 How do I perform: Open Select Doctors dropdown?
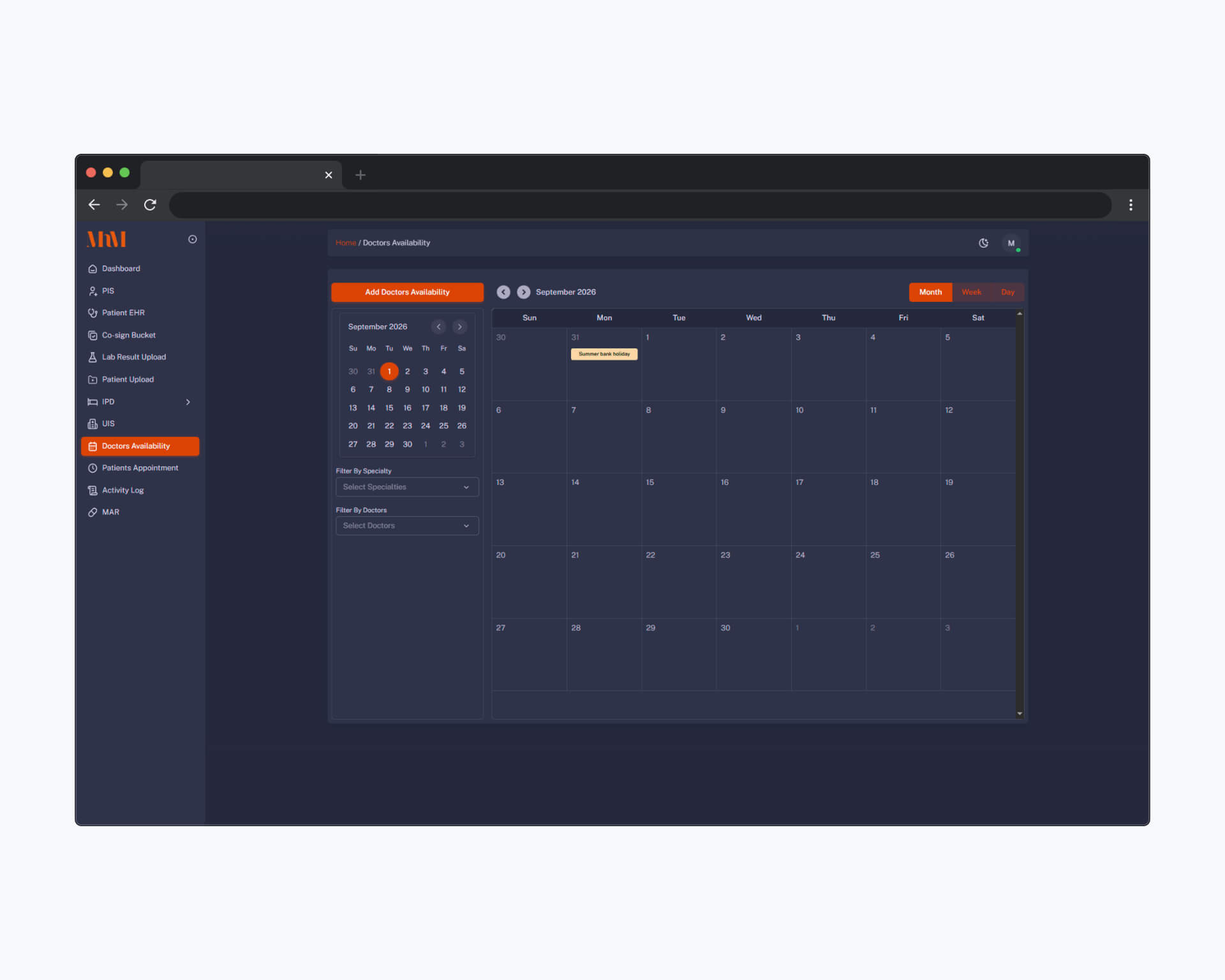coord(406,526)
